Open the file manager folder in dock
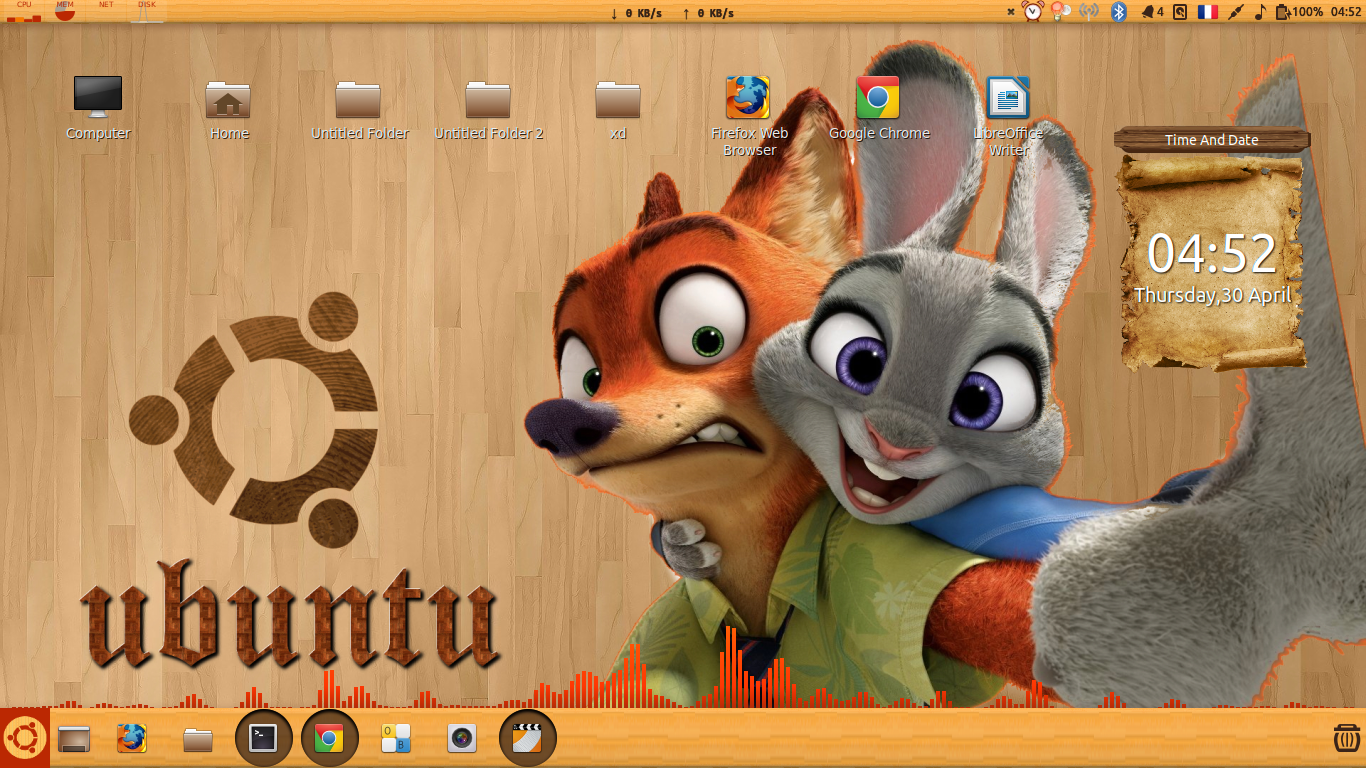Screen dimensions: 1366x768 [198, 740]
